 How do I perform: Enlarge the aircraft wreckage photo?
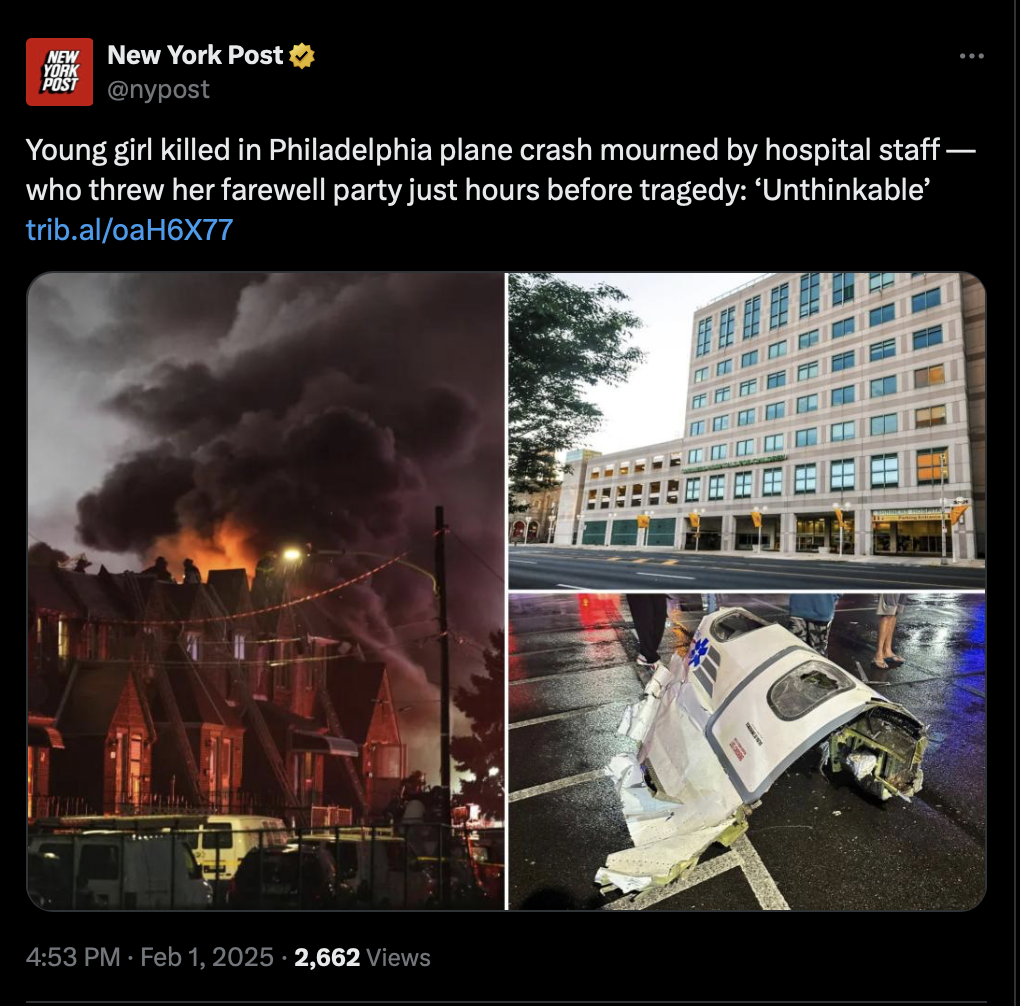point(747,752)
